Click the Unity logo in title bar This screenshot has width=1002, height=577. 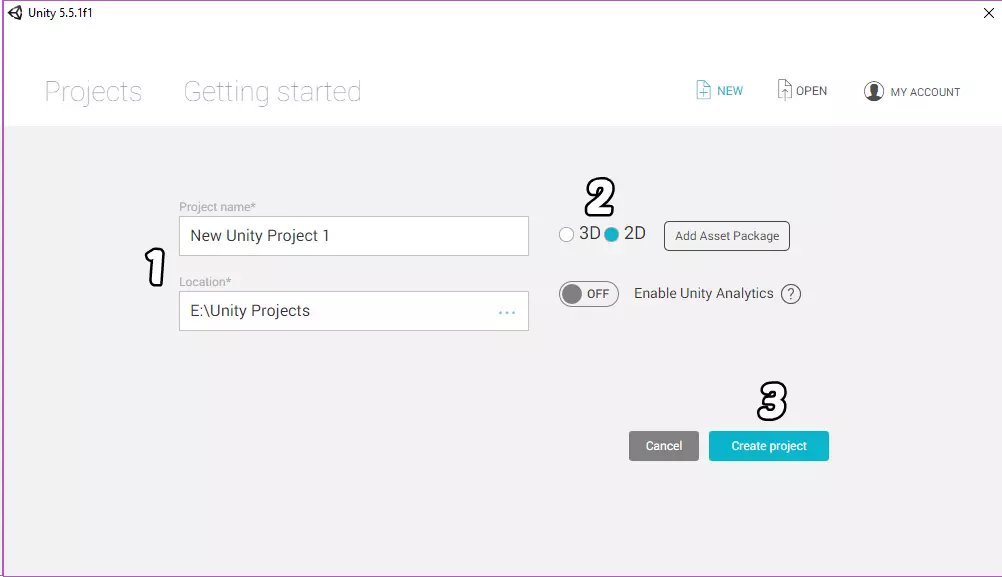click(15, 13)
